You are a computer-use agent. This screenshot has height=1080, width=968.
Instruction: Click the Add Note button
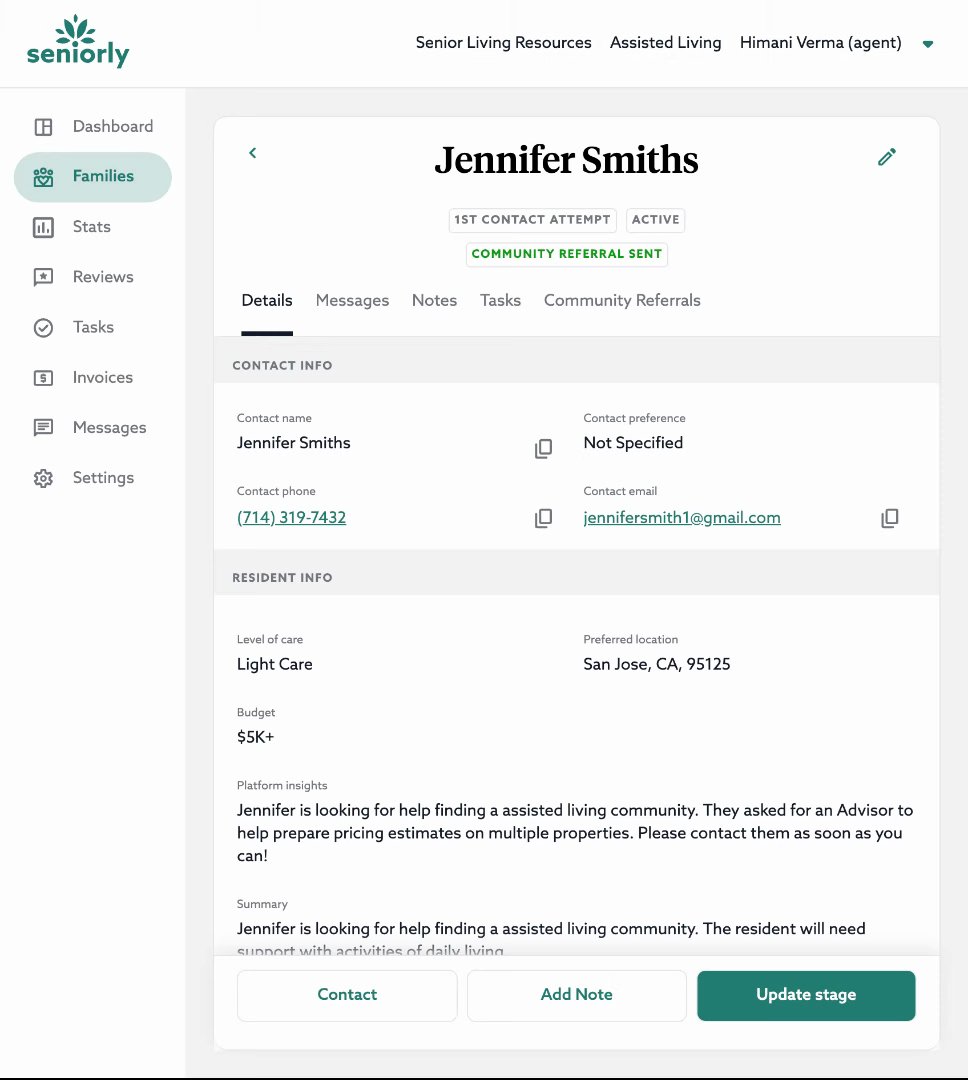(577, 995)
